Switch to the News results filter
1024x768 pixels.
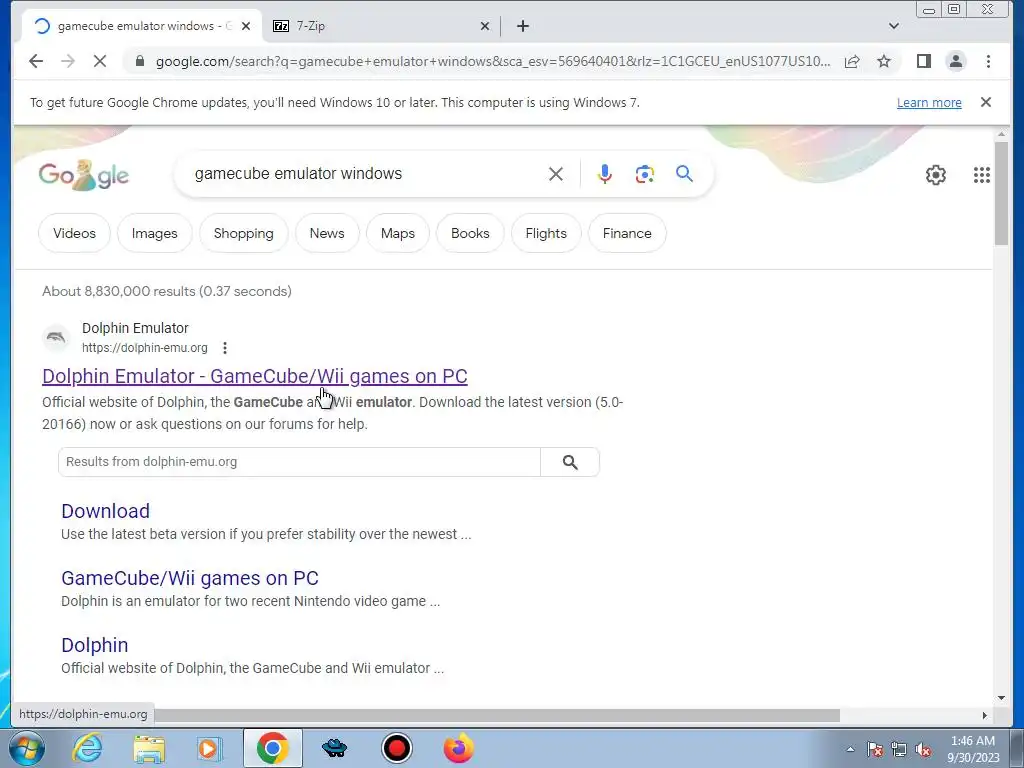pyautogui.click(x=327, y=233)
